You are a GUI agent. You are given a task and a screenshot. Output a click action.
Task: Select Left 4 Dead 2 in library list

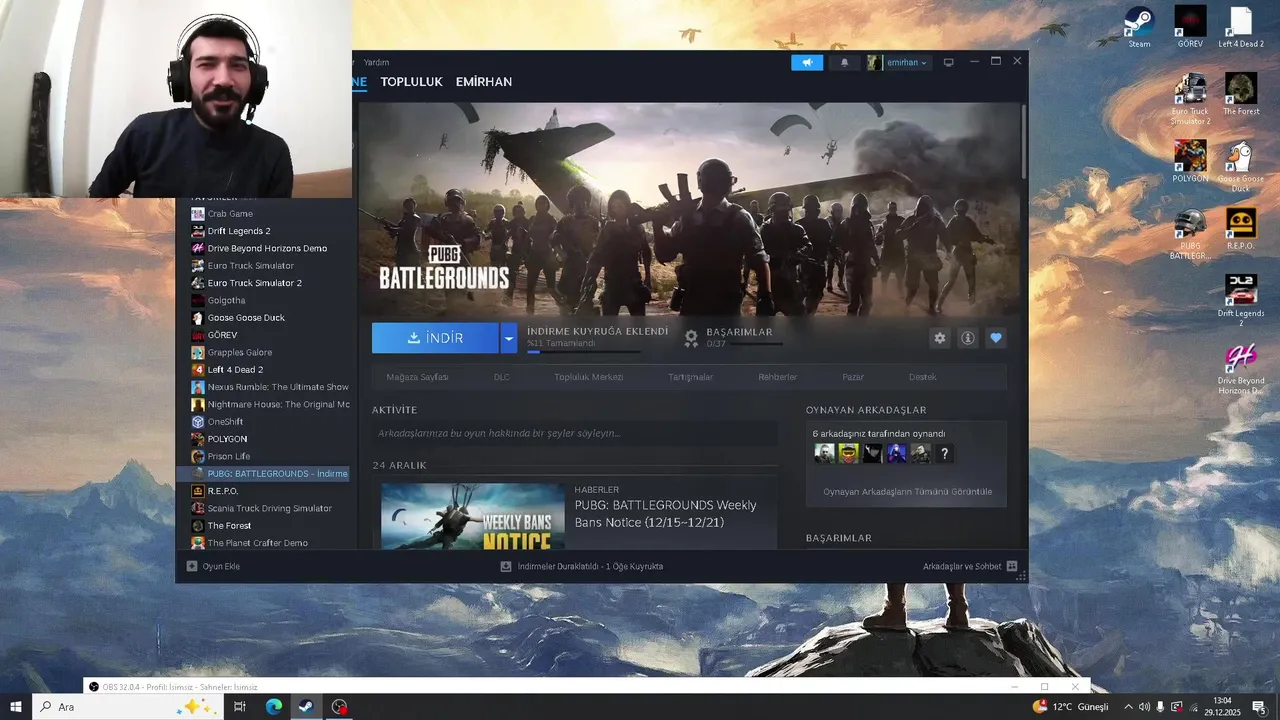point(235,370)
